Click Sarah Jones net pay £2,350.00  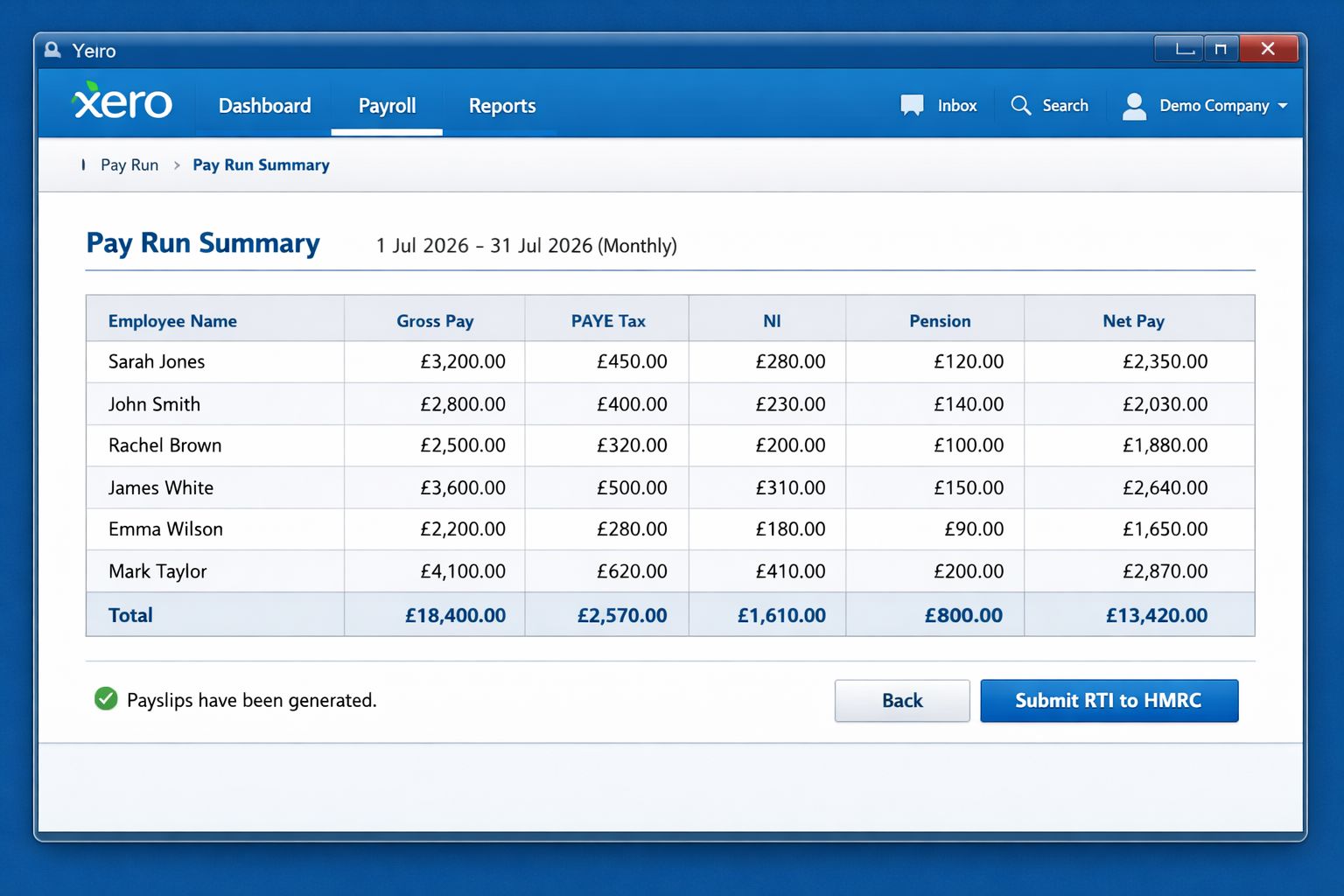(1165, 361)
